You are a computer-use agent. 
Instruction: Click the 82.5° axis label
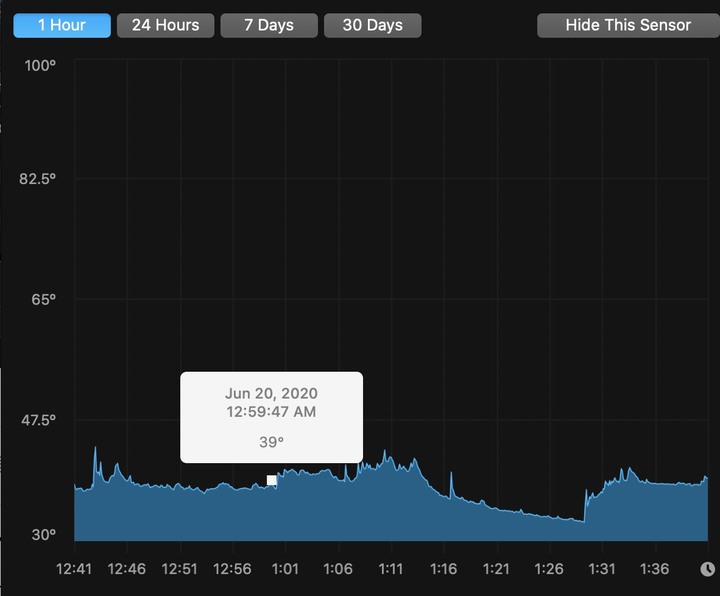37,179
